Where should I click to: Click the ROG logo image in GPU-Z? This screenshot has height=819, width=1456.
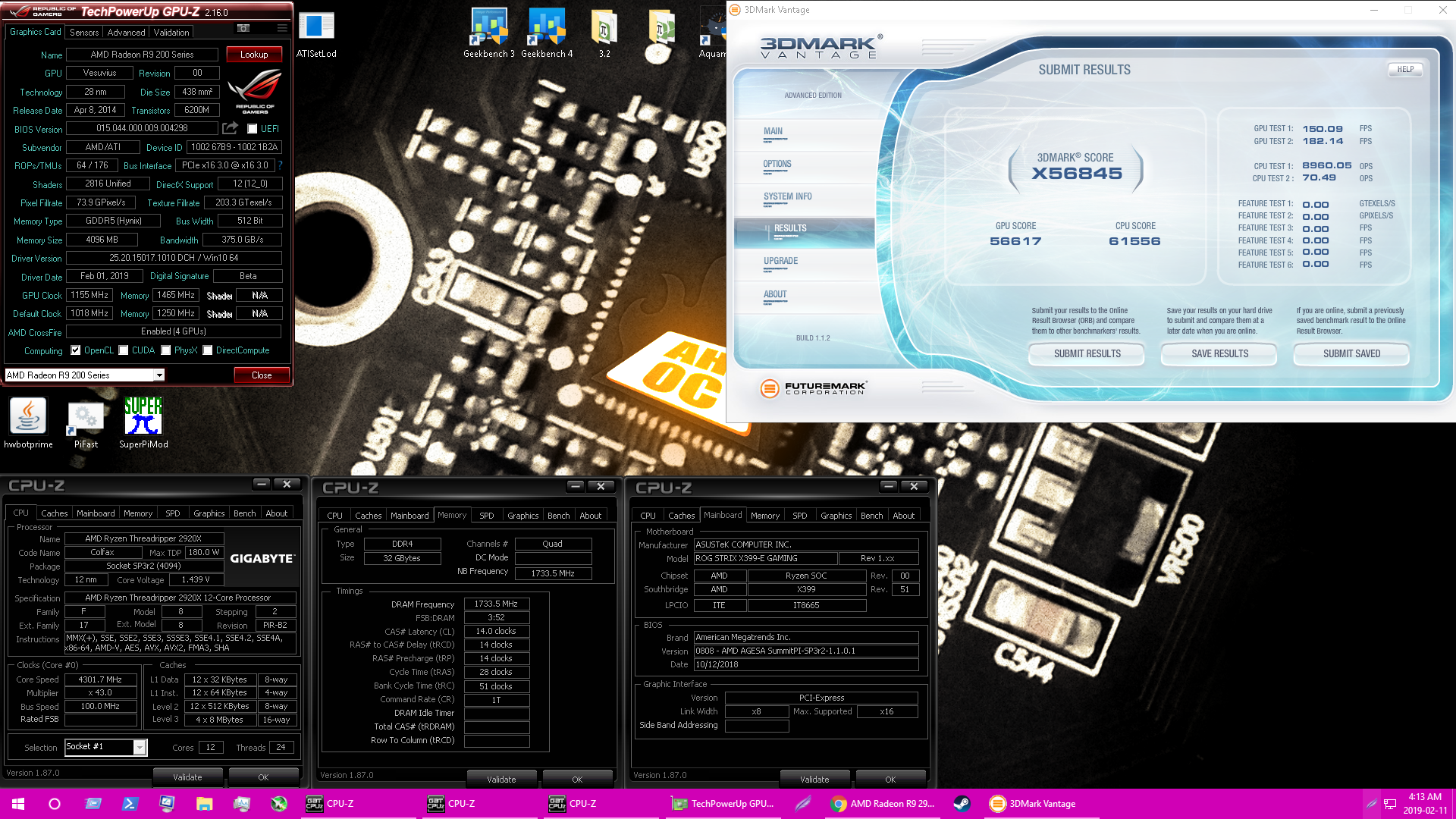[255, 91]
